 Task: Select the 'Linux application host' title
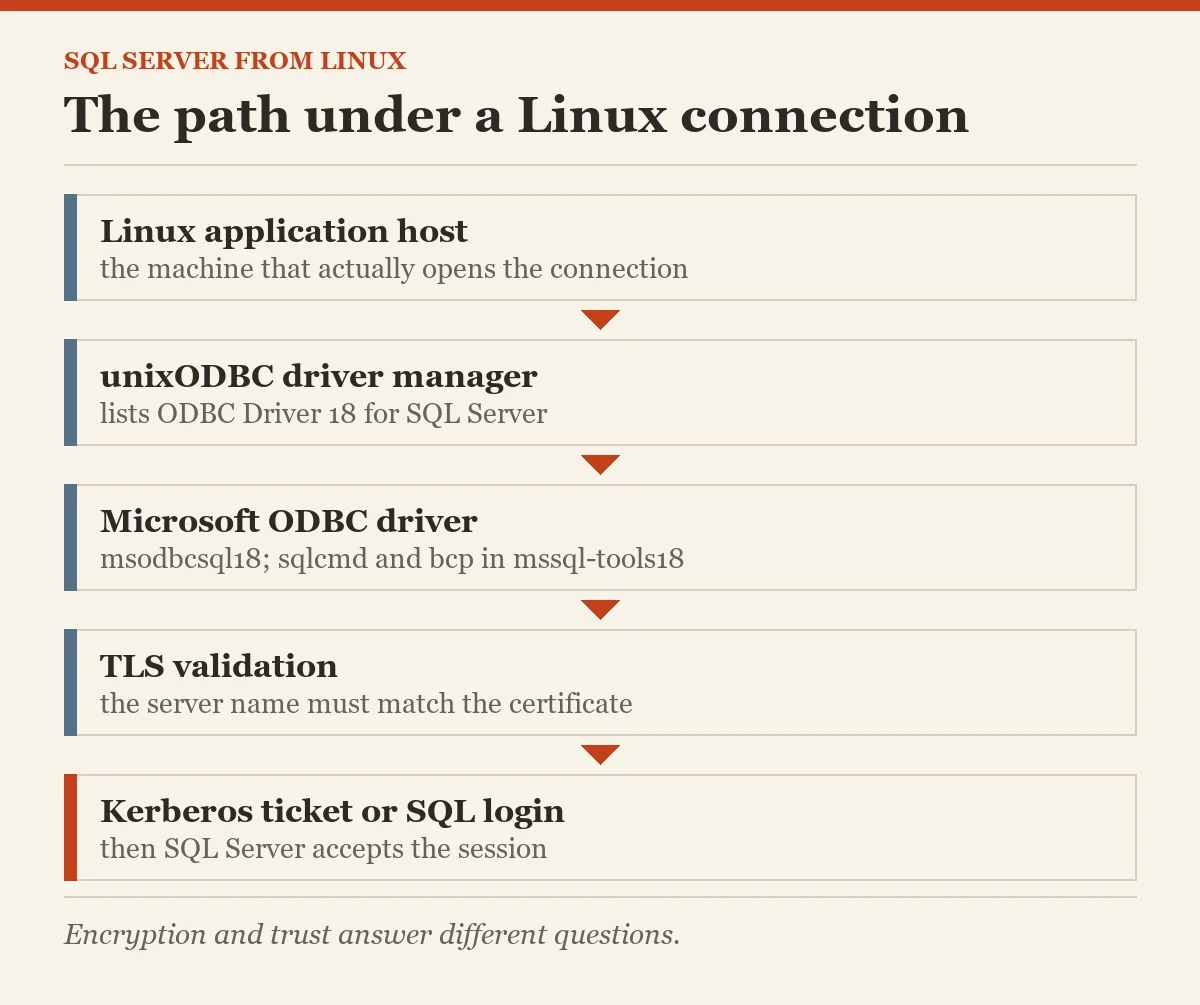click(284, 232)
